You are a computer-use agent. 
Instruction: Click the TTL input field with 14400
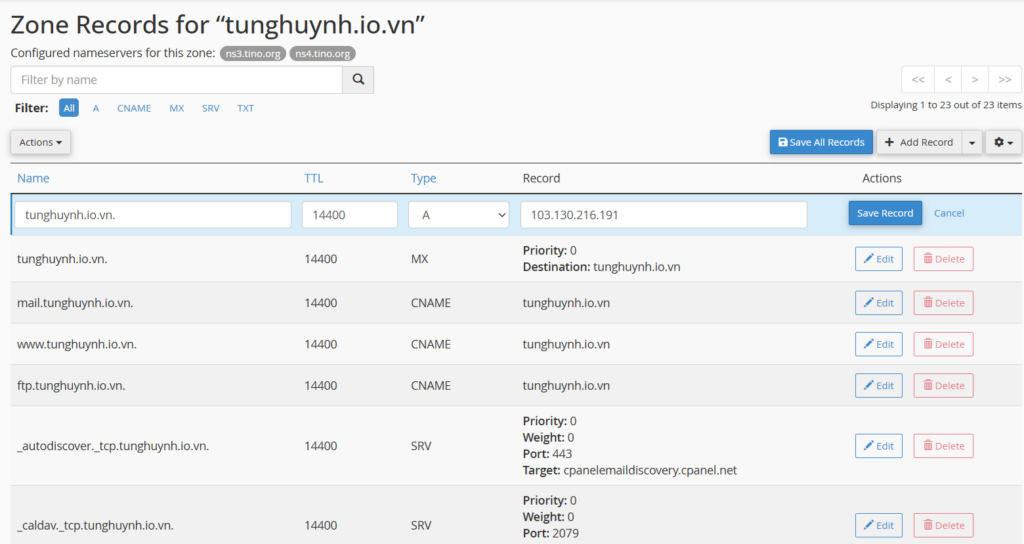(349, 214)
